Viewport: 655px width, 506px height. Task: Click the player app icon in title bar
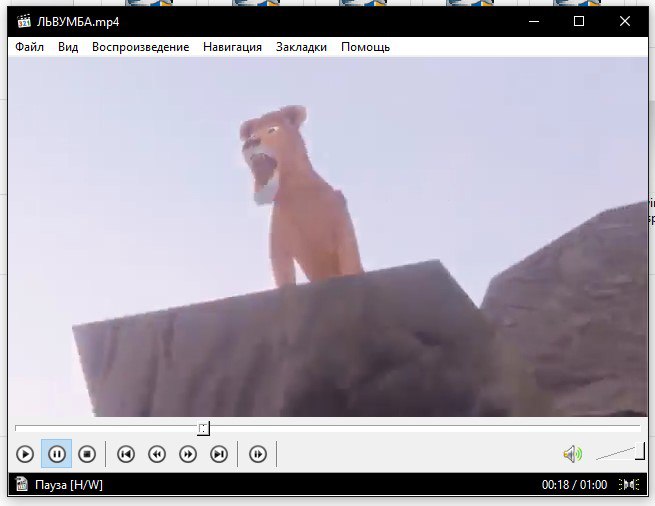coord(24,21)
